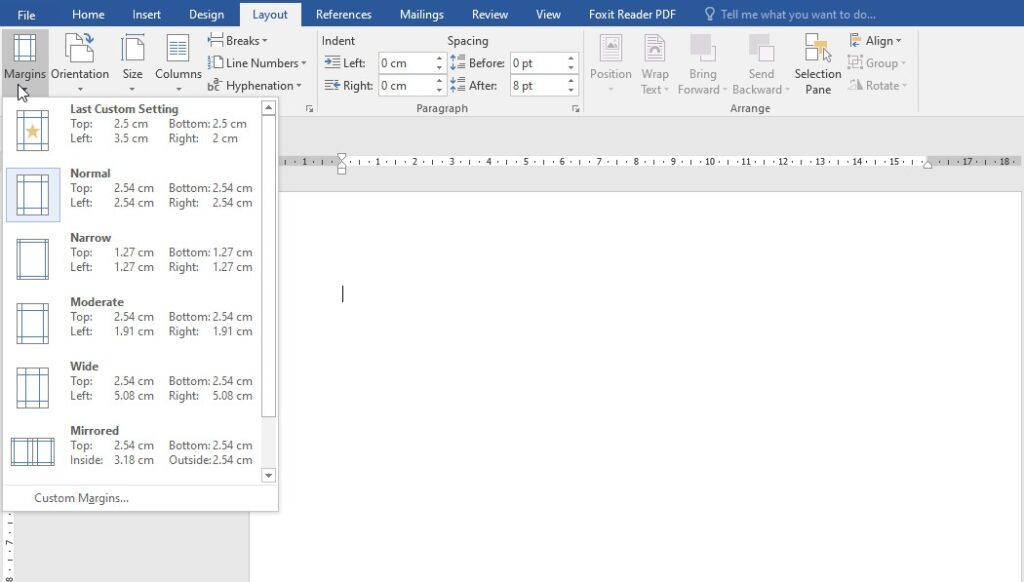This screenshot has height=582, width=1024.
Task: Pick the Mirrored margins preset icon
Action: [33, 451]
